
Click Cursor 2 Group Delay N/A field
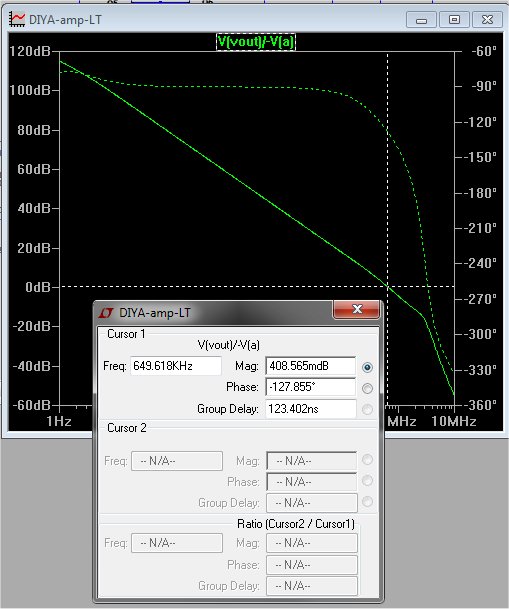coord(311,503)
